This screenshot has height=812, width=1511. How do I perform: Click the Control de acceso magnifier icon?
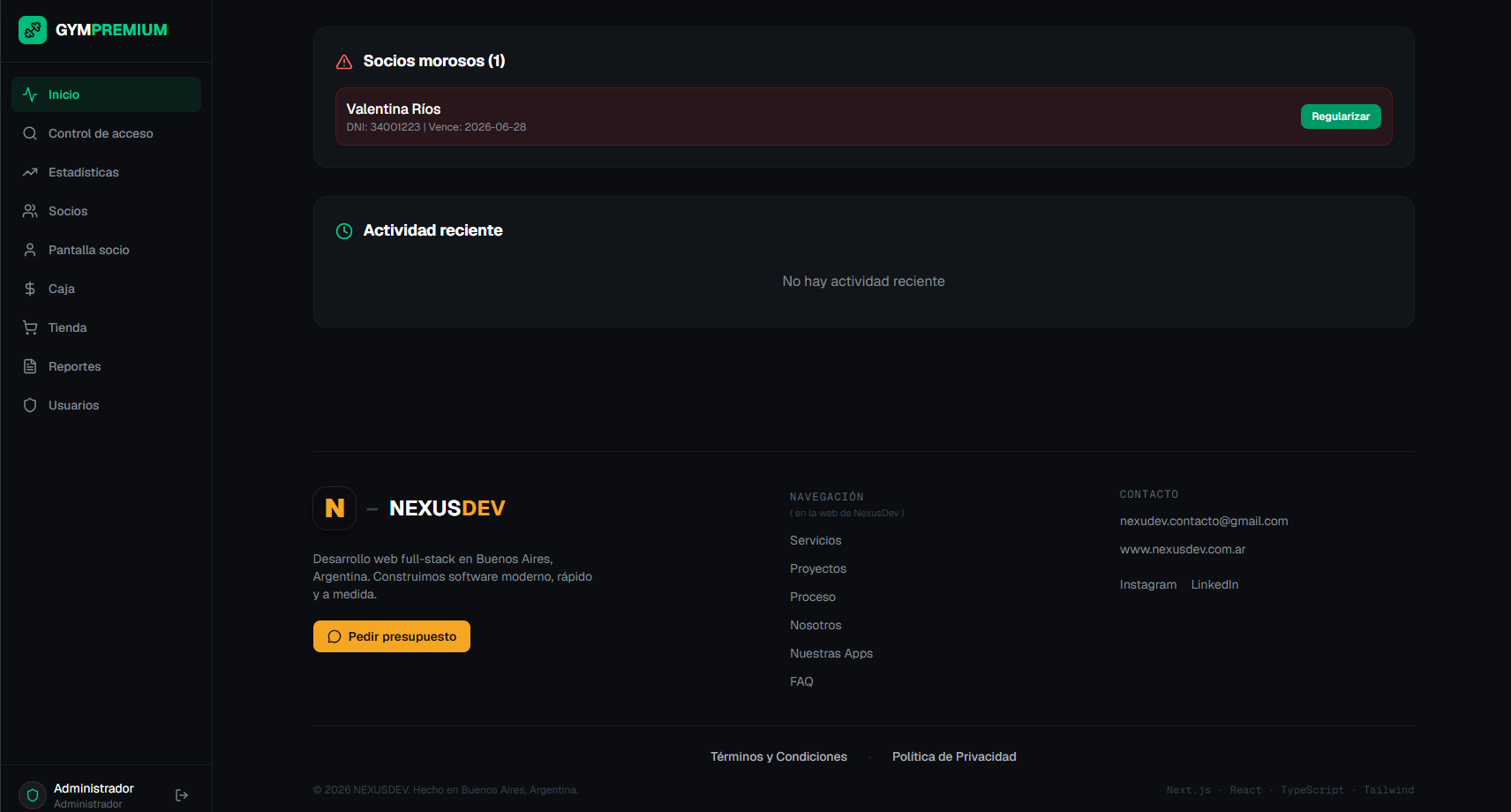point(30,133)
